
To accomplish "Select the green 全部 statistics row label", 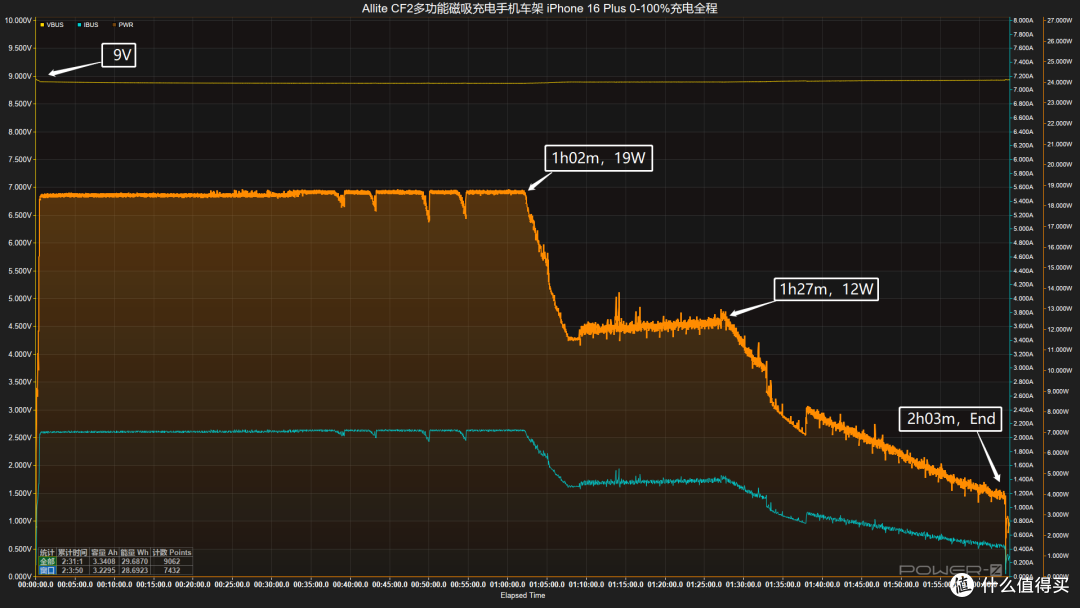I will point(47,561).
